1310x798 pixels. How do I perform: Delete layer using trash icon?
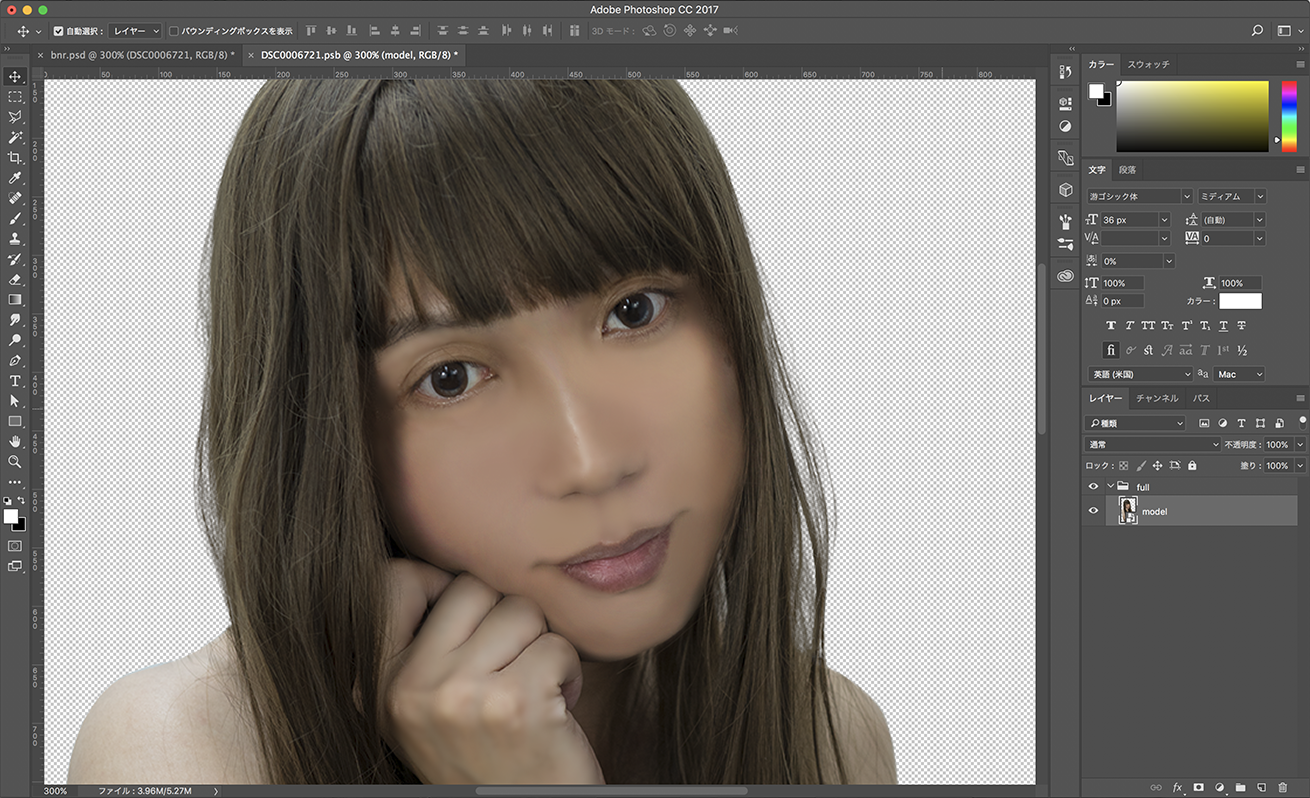[1283, 788]
